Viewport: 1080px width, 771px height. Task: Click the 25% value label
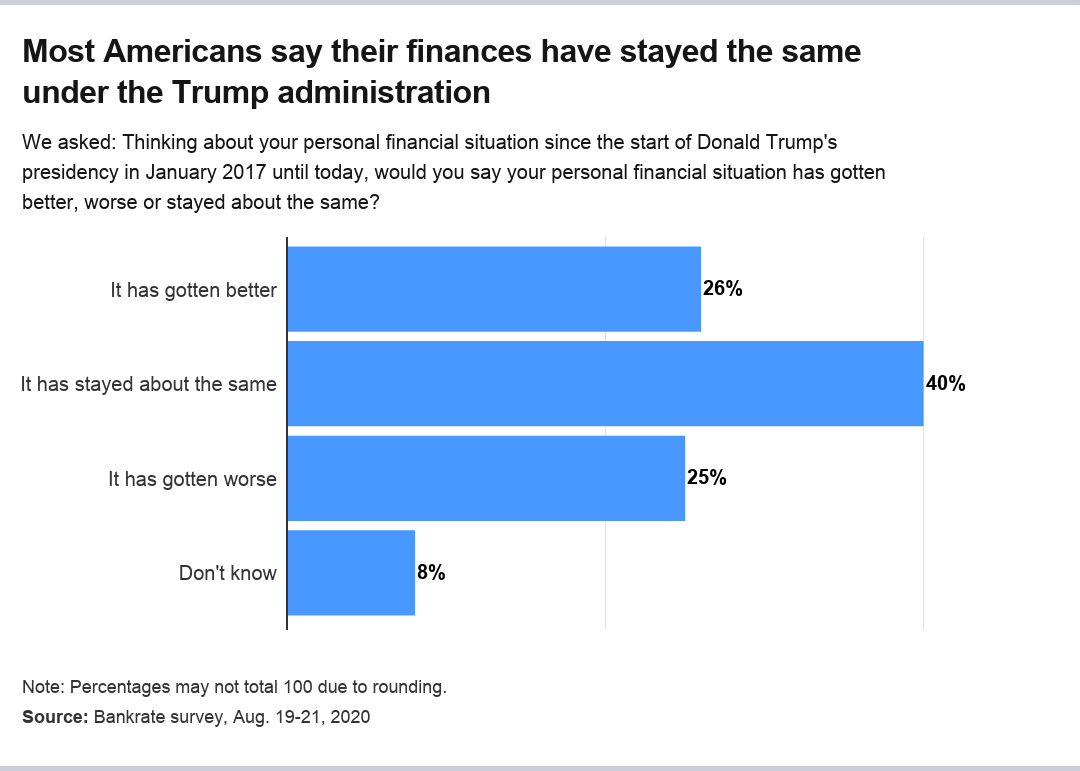706,478
